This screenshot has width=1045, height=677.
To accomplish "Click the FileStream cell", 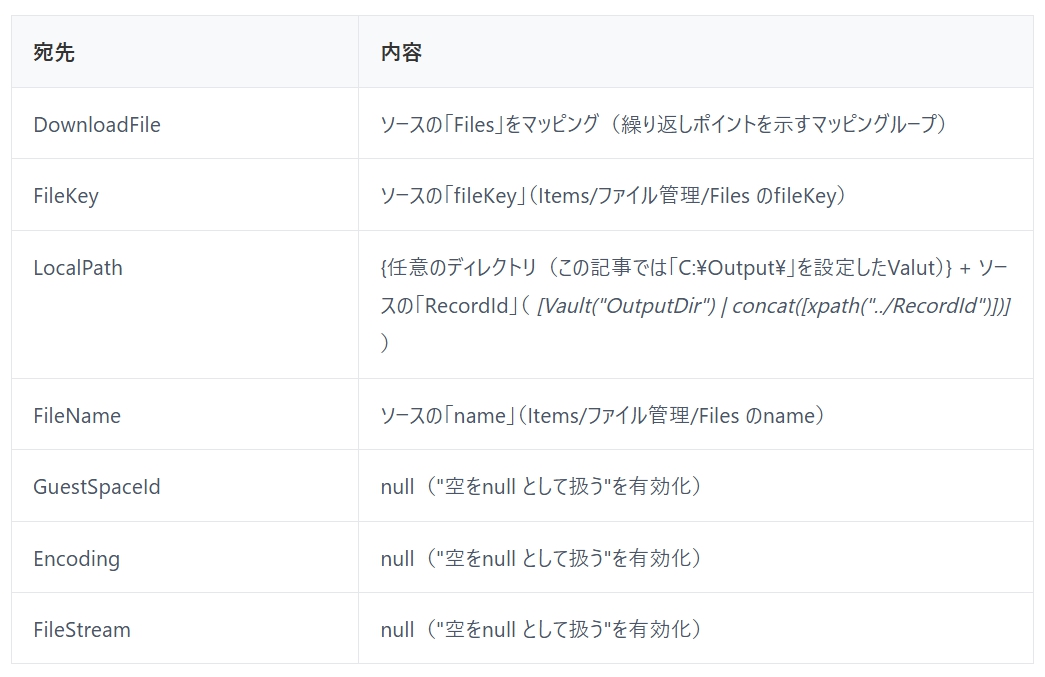I will coord(82,630).
